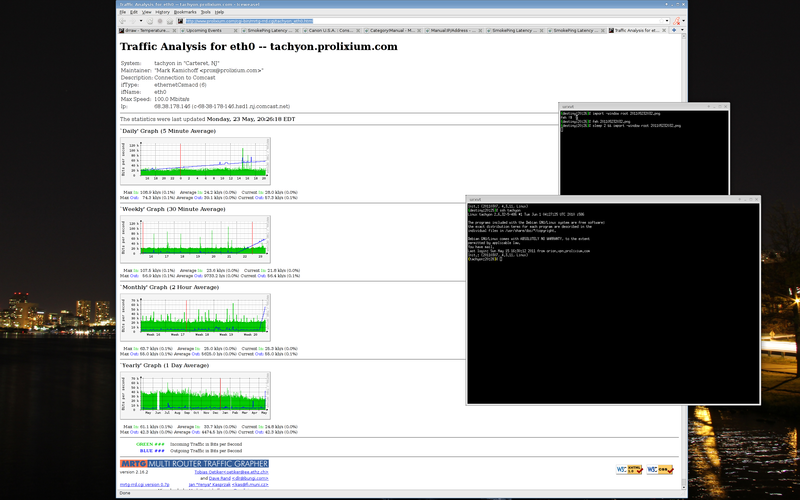Open the mrtg-rrd.cgi version link
Image resolution: width=800 pixels, height=500 pixels.
point(144,485)
